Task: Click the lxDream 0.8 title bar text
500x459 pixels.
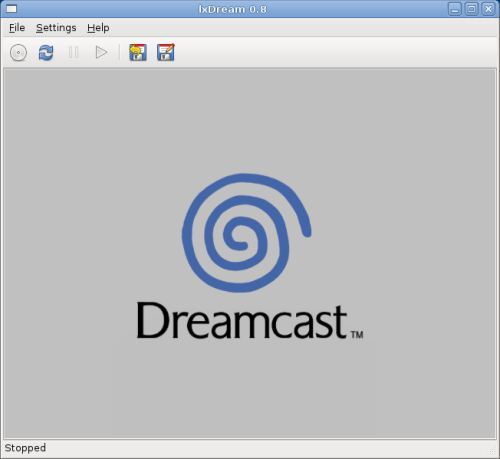Action: point(233,9)
